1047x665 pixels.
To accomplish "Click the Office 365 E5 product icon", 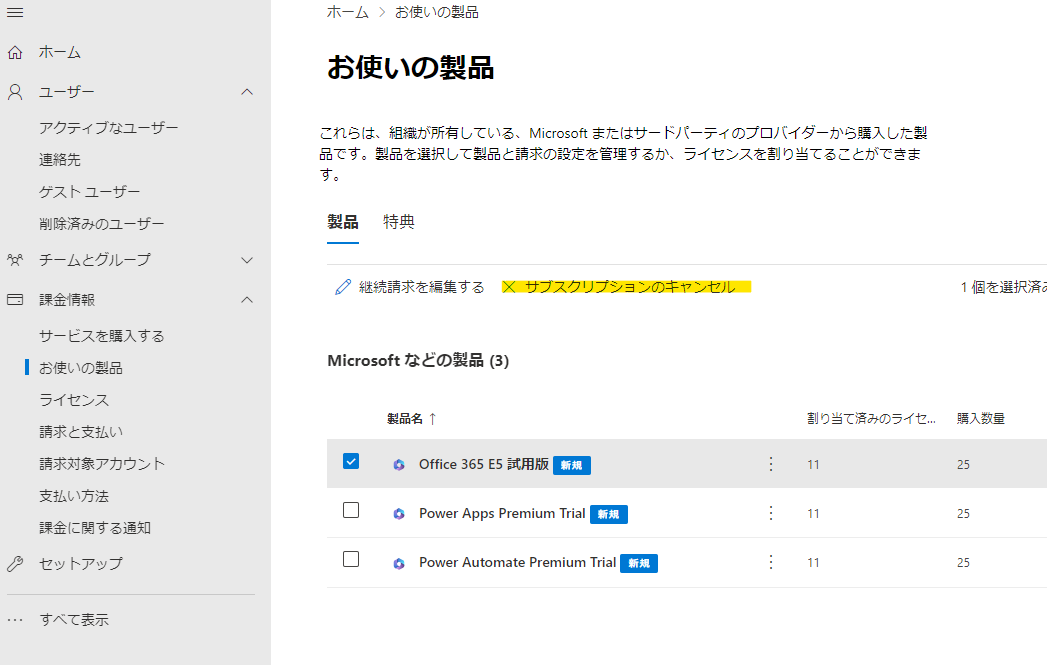I will click(399, 465).
